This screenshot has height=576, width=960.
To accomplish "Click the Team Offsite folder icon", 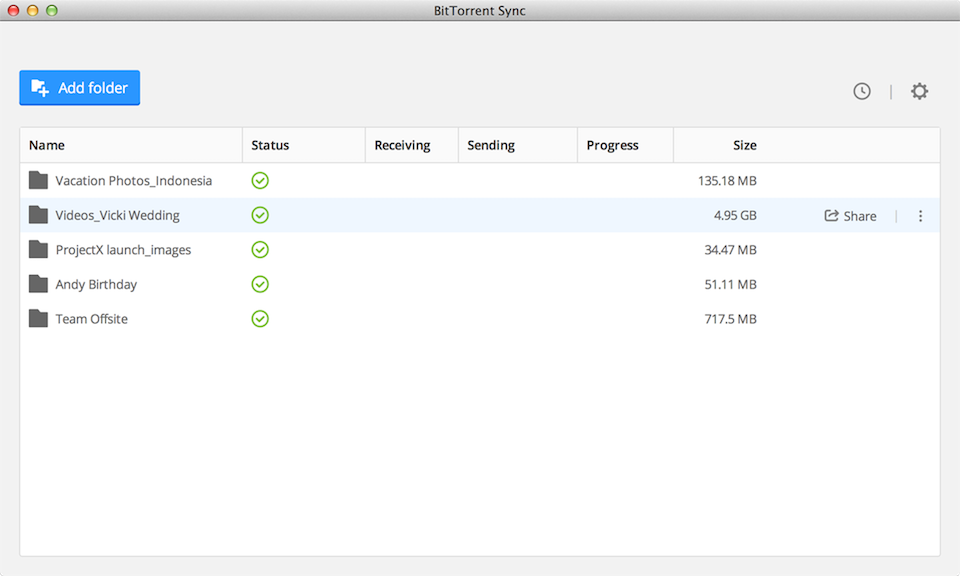I will click(38, 318).
